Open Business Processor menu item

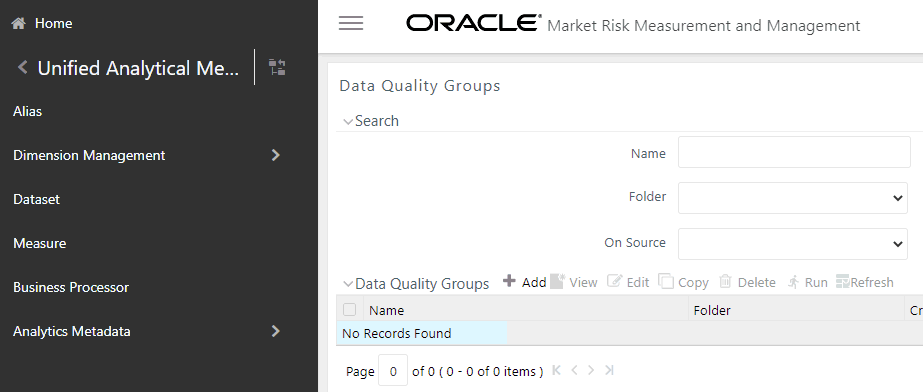pos(71,287)
